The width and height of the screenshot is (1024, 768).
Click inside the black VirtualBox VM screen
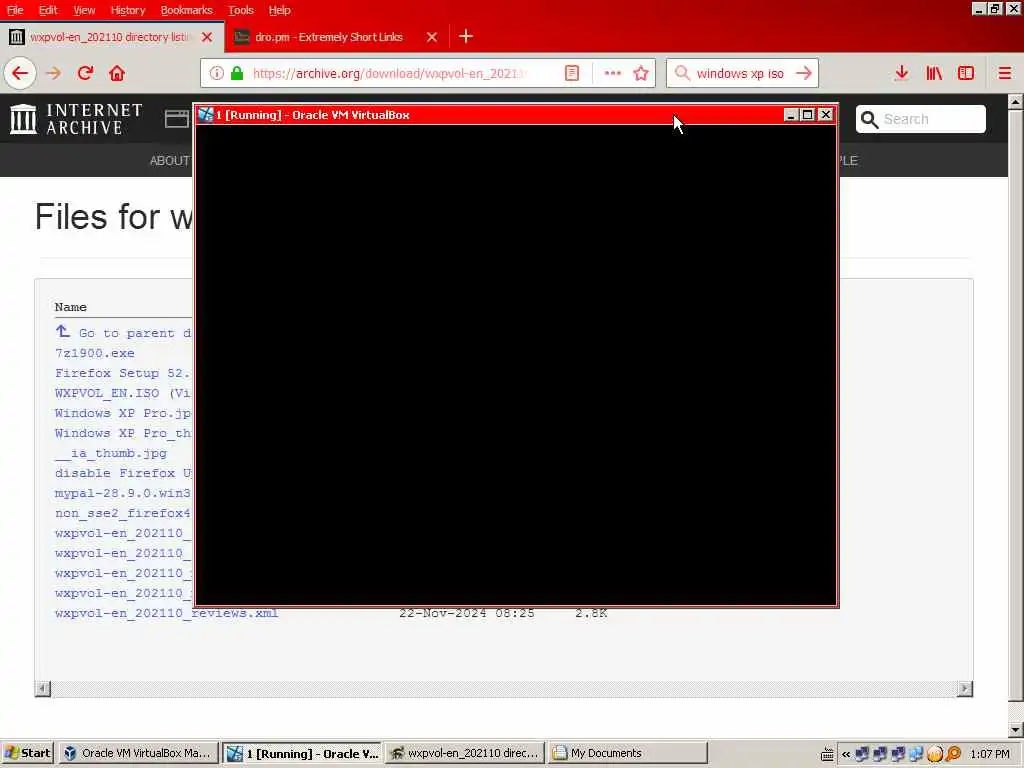pos(516,364)
